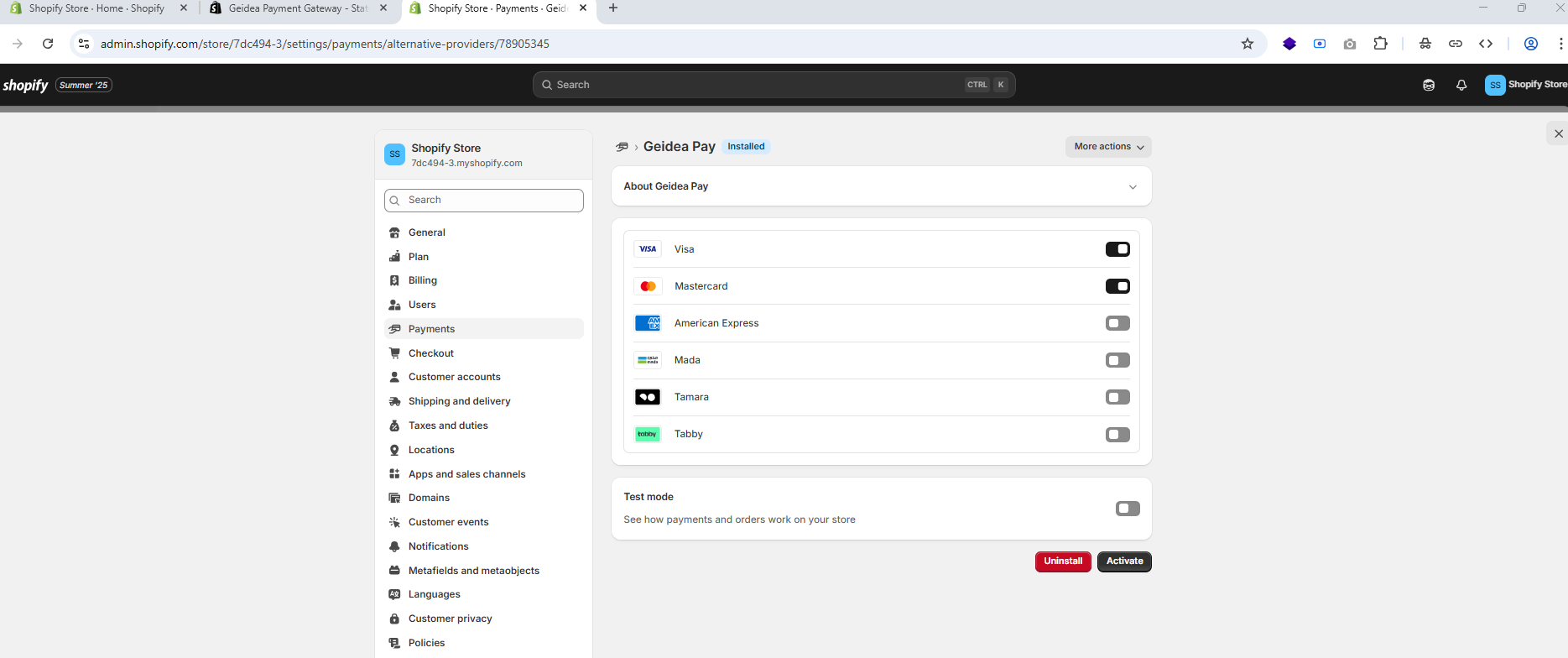The image size is (1568, 658).
Task: Open the notifications bell icon
Action: [1461, 85]
